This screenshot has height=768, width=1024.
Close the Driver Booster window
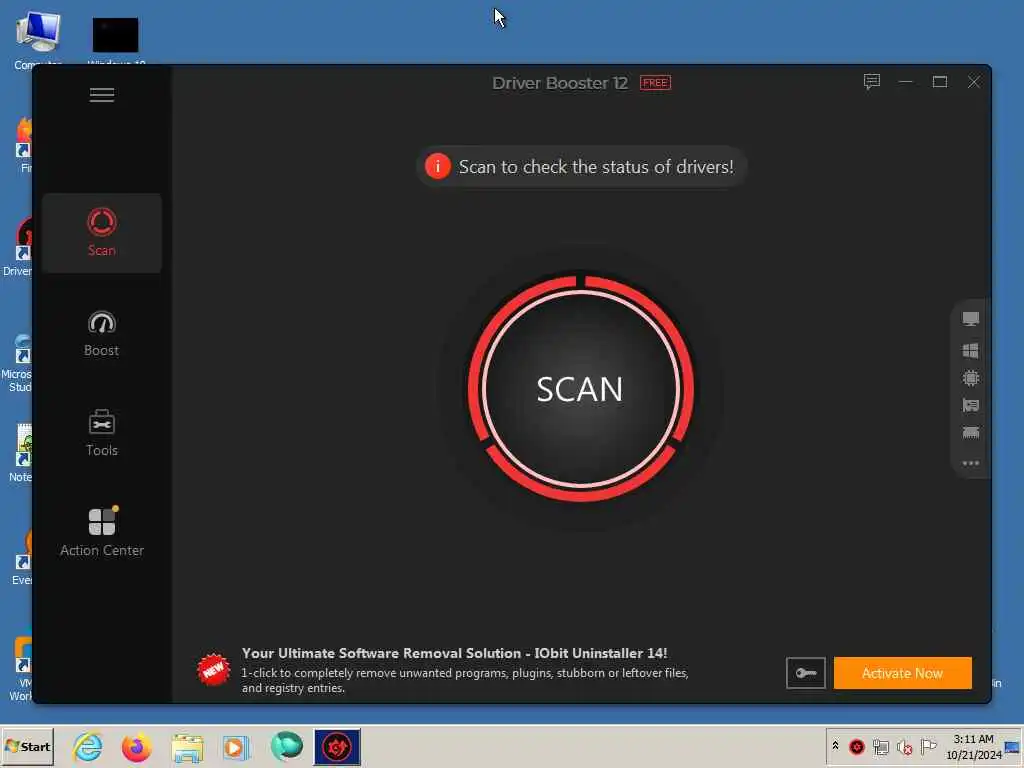974,82
